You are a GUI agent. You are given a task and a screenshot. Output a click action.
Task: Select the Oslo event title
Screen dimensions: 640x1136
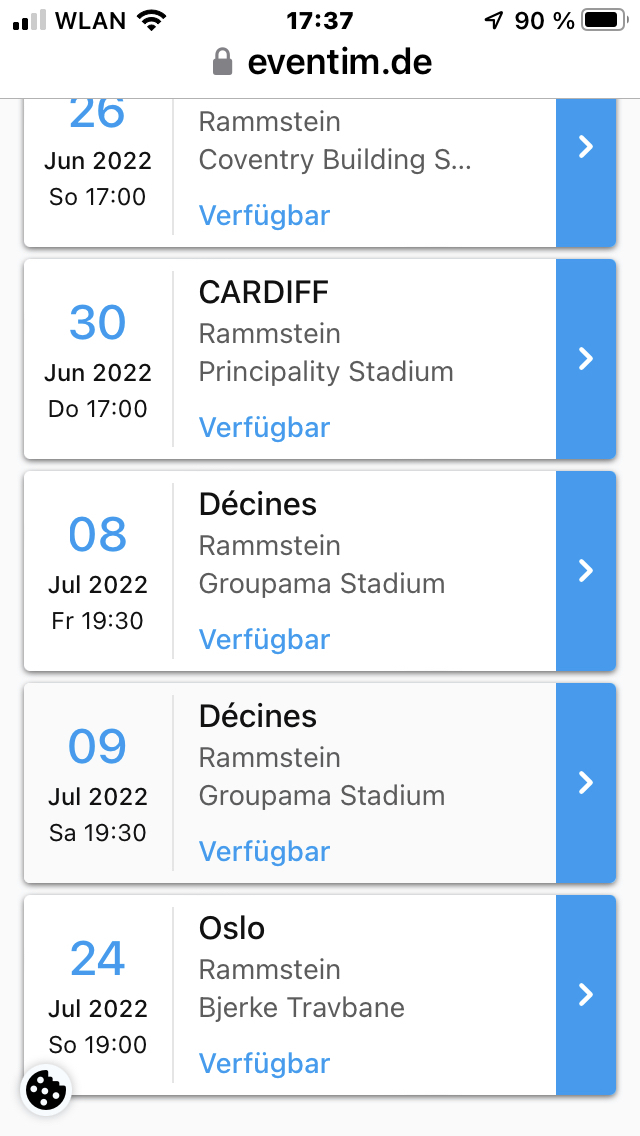(x=232, y=929)
